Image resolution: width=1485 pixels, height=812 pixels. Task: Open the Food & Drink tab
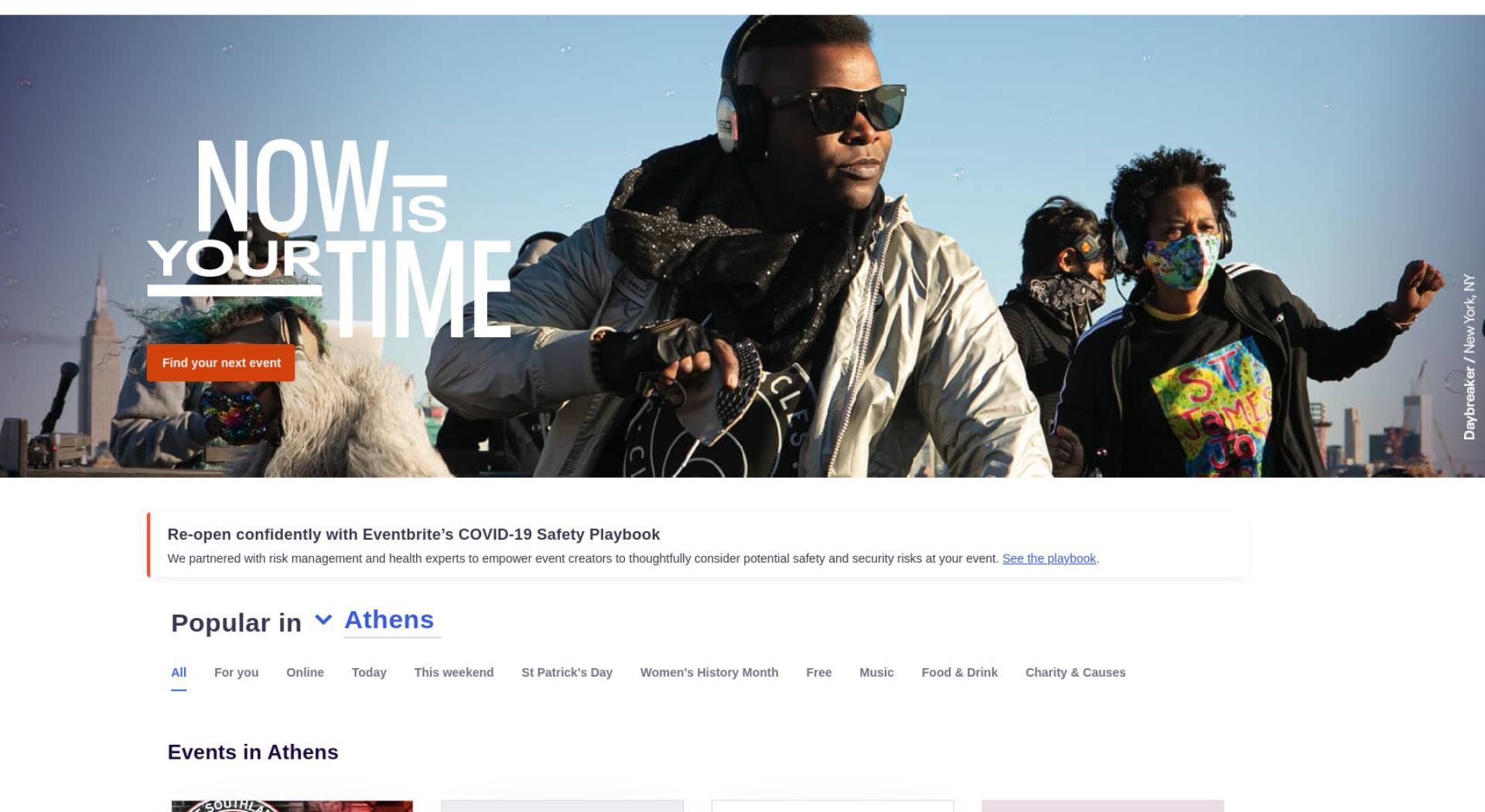point(960,673)
